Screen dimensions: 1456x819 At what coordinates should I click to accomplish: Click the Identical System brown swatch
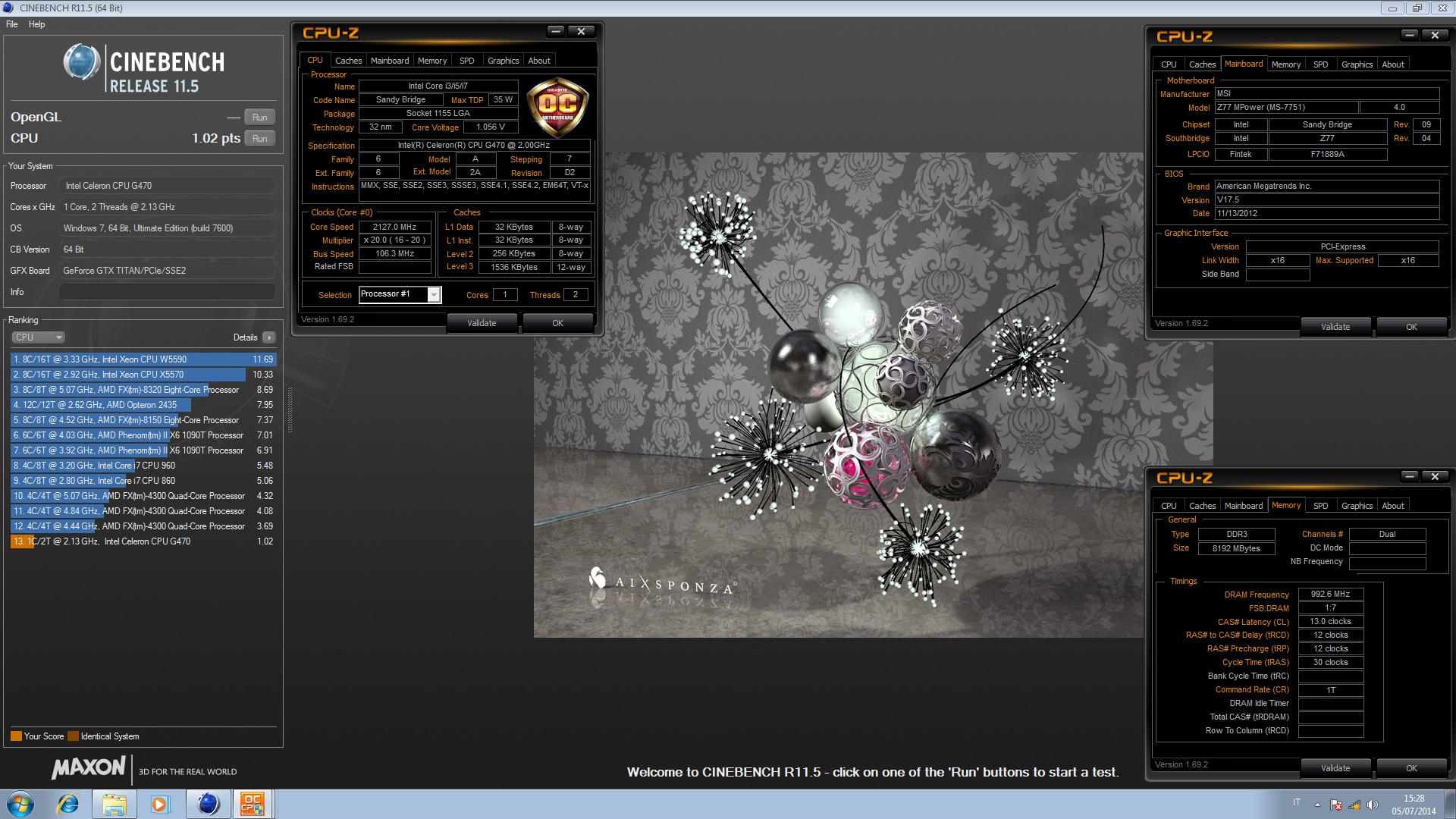(73, 736)
